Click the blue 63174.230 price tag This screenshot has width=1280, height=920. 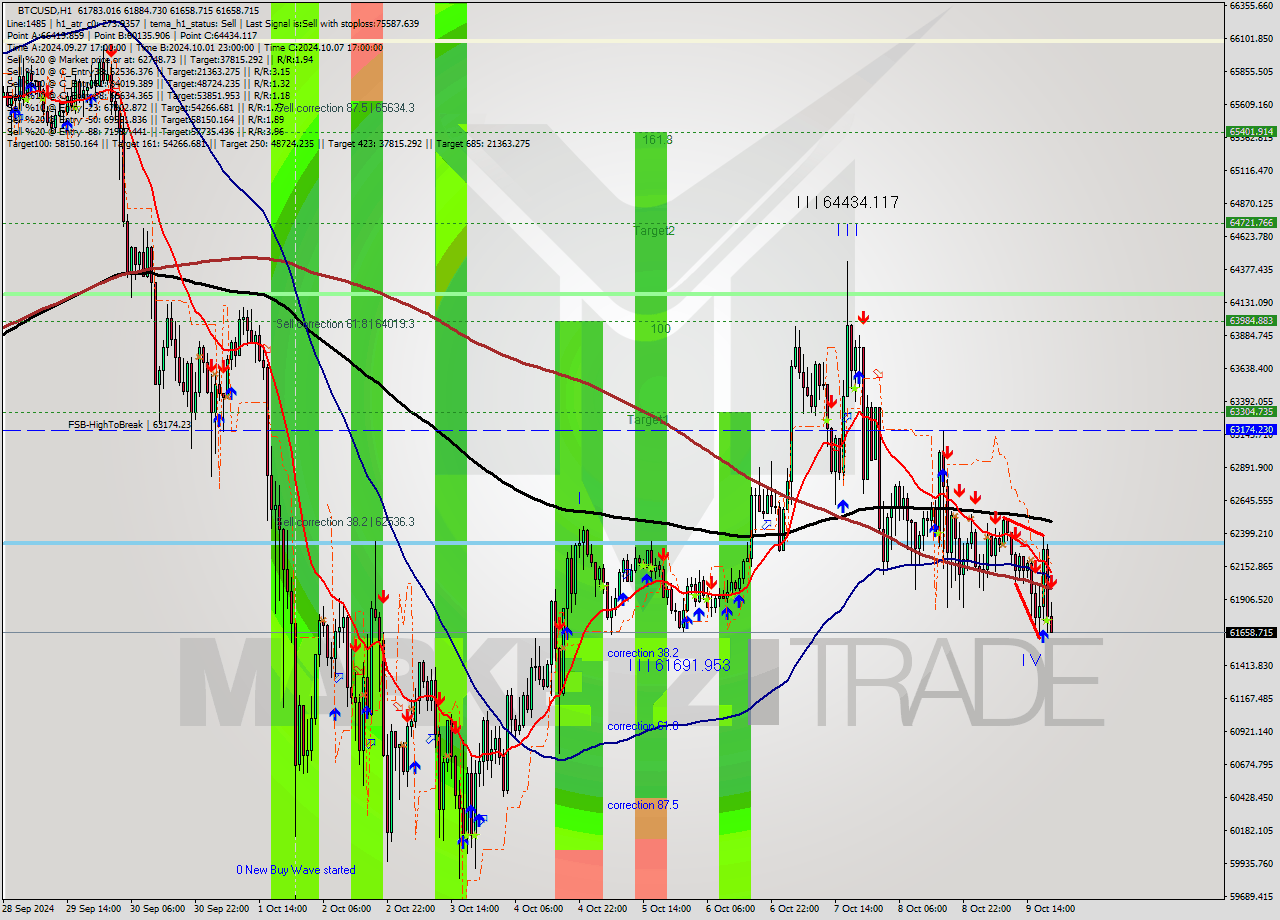[x=1250, y=429]
